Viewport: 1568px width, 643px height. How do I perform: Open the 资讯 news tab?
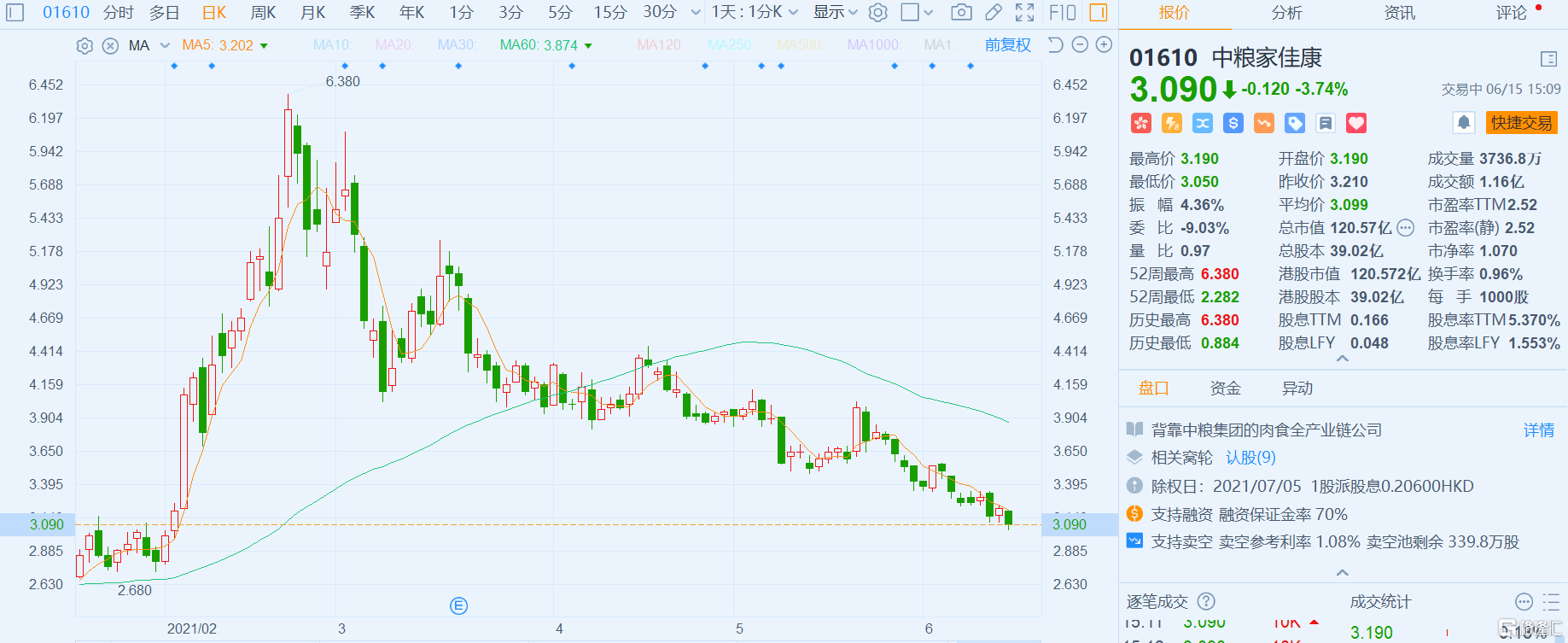1399,13
